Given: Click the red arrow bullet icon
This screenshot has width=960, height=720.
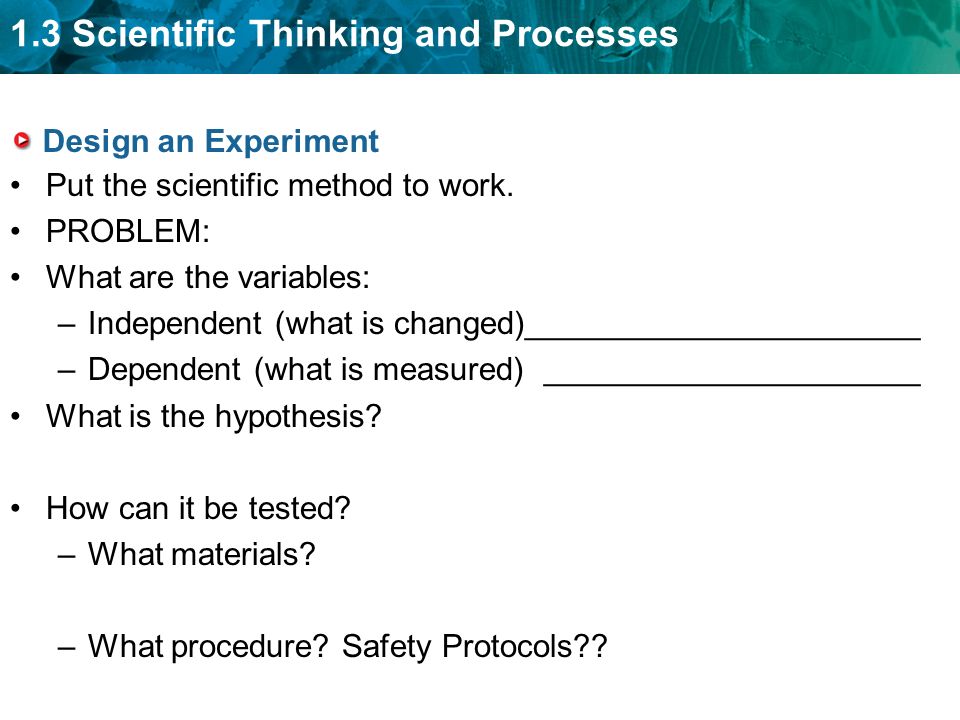Looking at the screenshot, I should click(x=21, y=141).
